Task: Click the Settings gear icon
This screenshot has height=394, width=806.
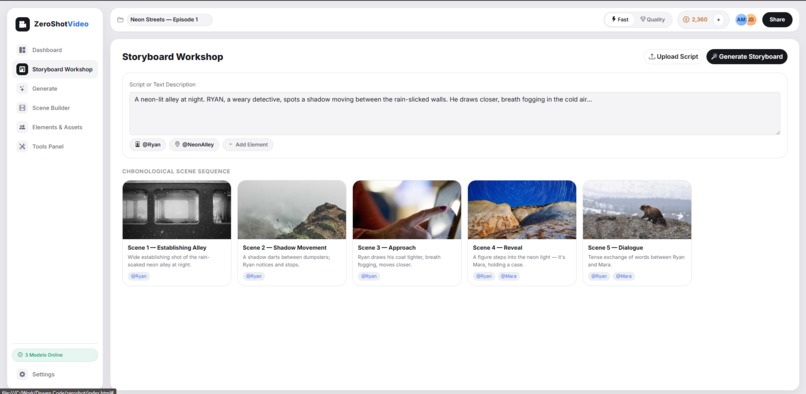Action: point(22,374)
